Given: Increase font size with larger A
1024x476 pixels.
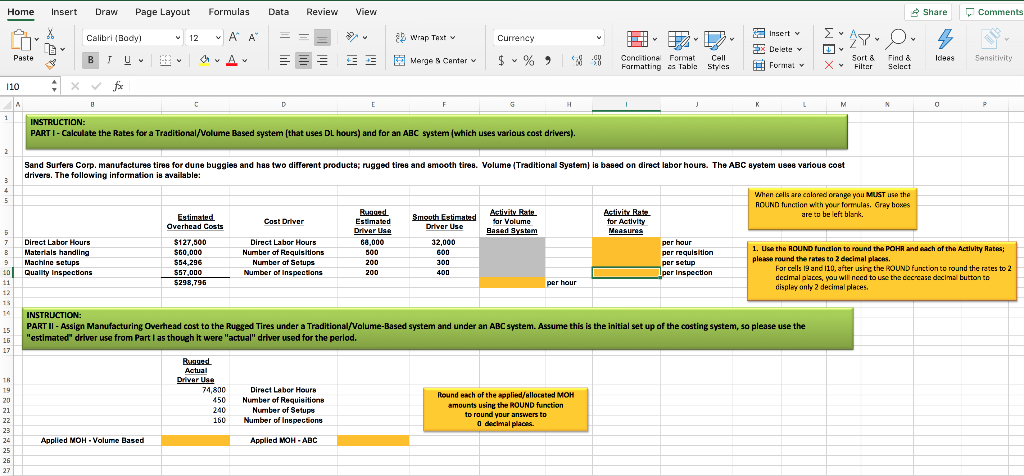Looking at the screenshot, I should 234,39.
